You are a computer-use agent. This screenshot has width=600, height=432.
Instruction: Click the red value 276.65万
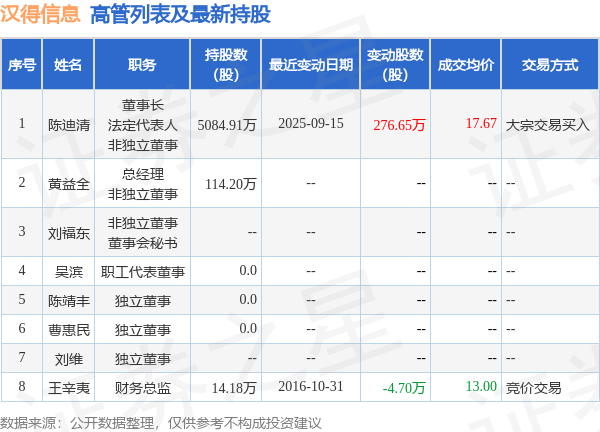click(399, 125)
